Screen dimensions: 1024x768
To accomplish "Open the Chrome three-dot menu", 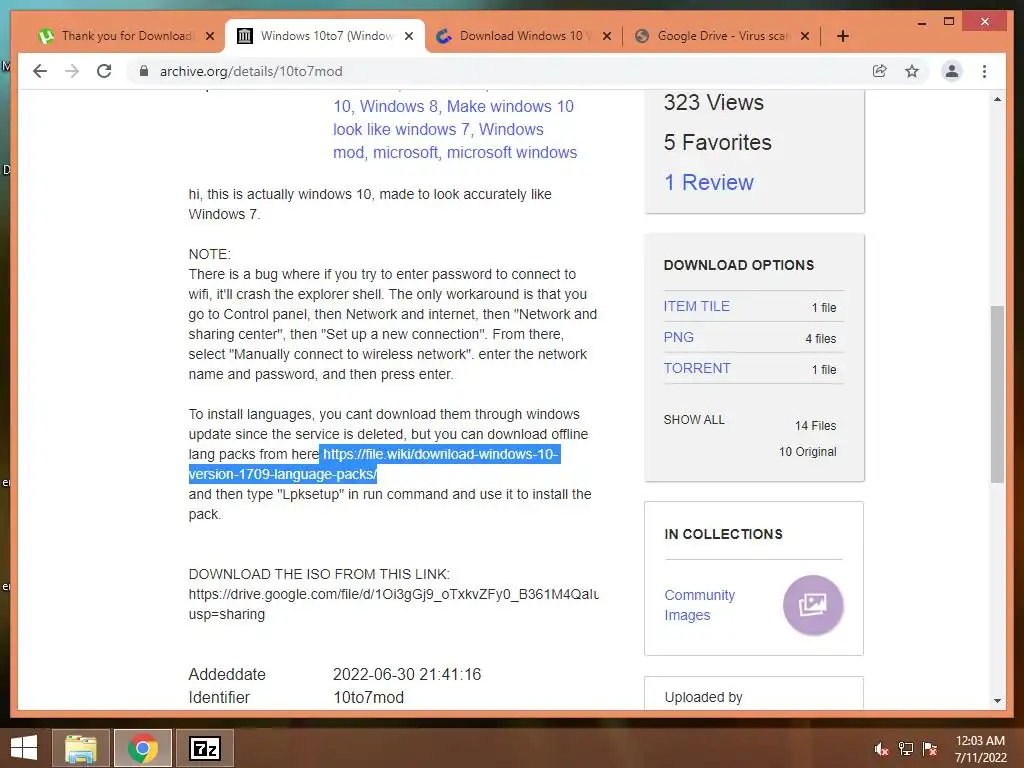I will point(984,71).
